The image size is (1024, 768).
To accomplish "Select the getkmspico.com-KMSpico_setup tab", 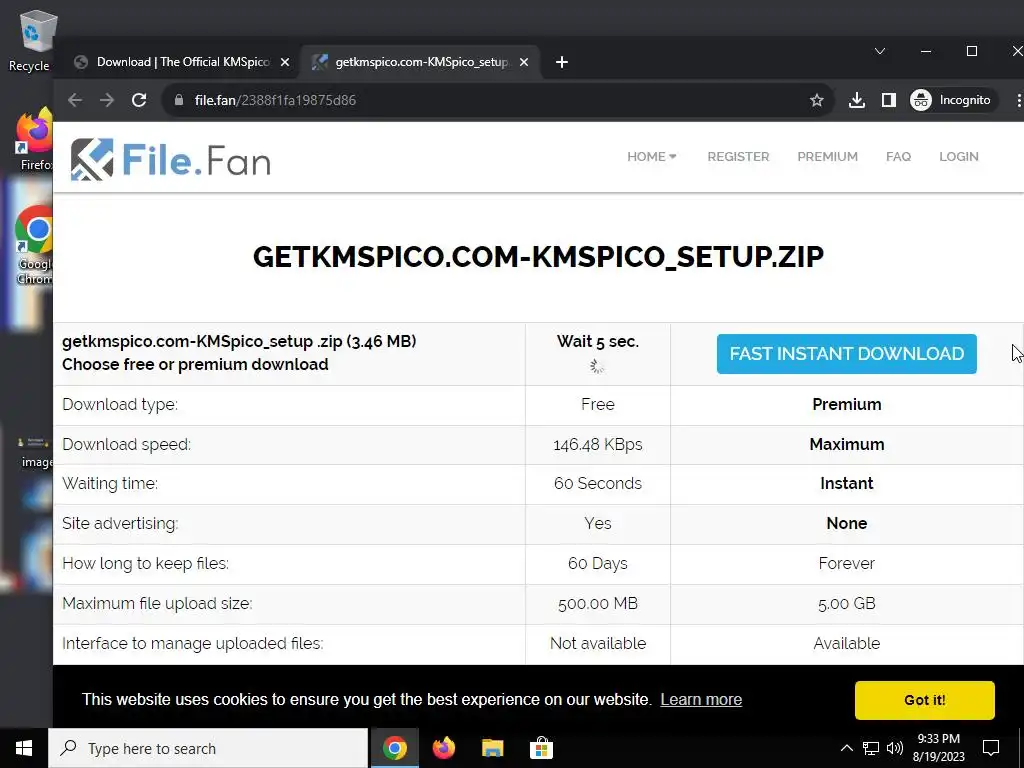I will [421, 62].
